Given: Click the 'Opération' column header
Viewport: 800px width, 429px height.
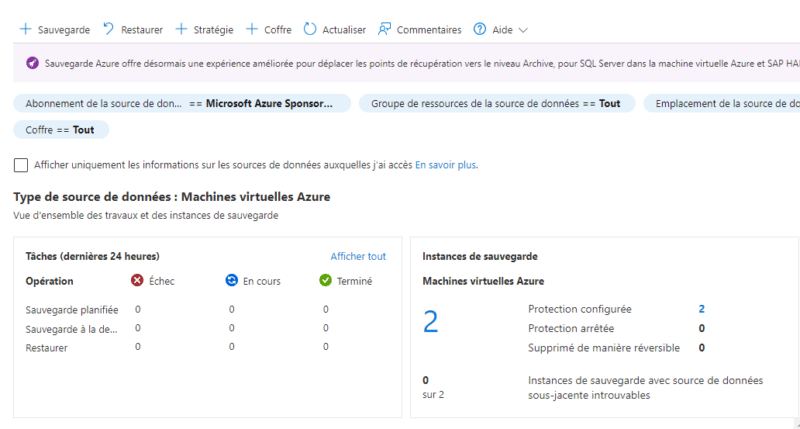Looking at the screenshot, I should coord(49,281).
